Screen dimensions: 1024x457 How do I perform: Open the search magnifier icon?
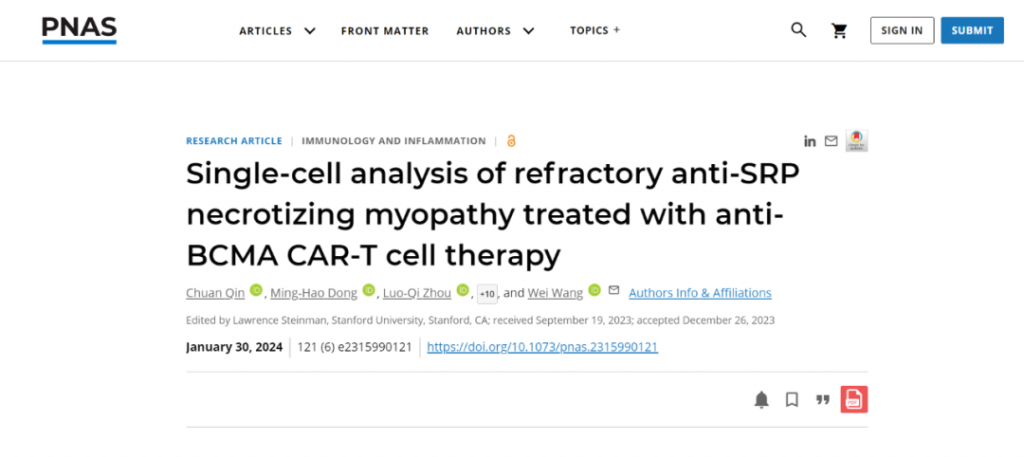tap(798, 30)
